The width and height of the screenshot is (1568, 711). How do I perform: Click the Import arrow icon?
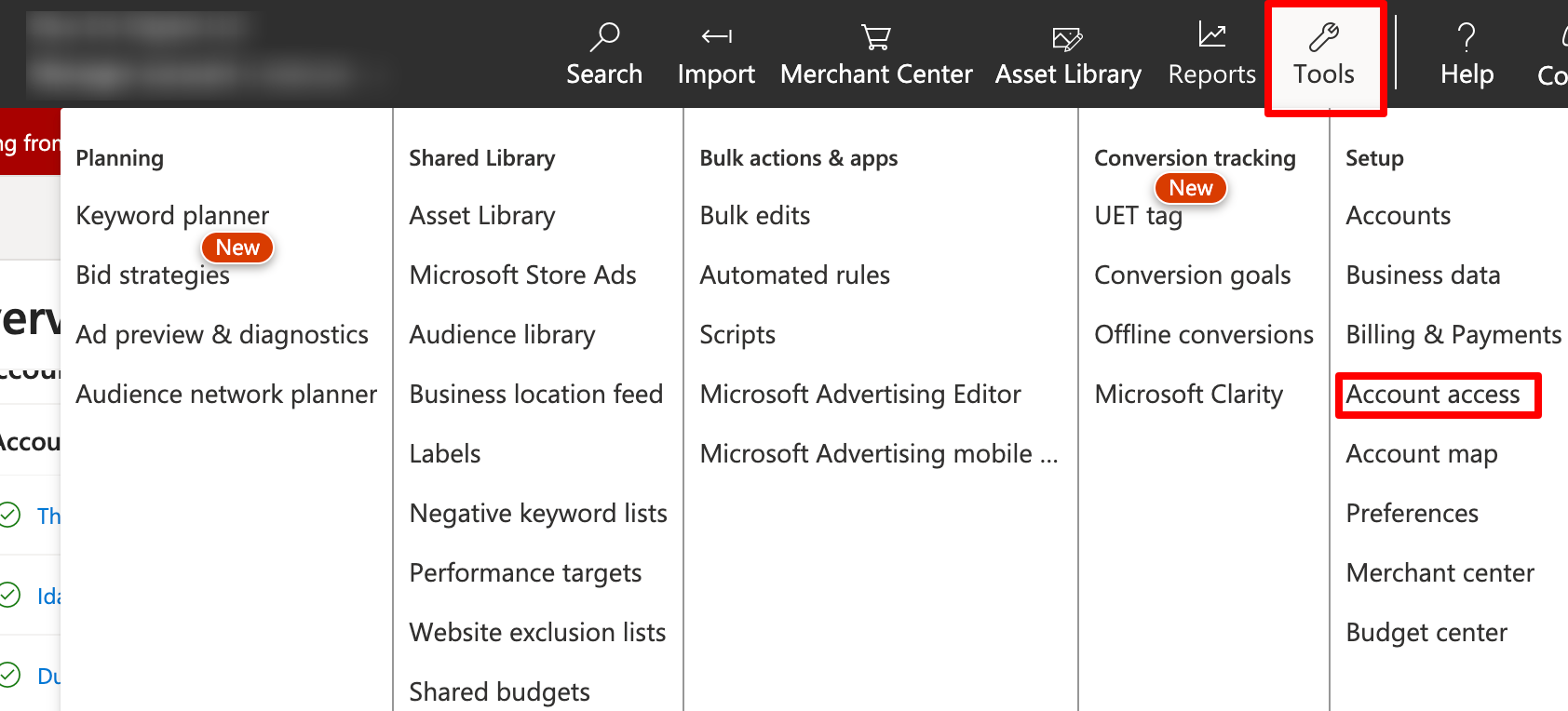pyautogui.click(x=716, y=37)
